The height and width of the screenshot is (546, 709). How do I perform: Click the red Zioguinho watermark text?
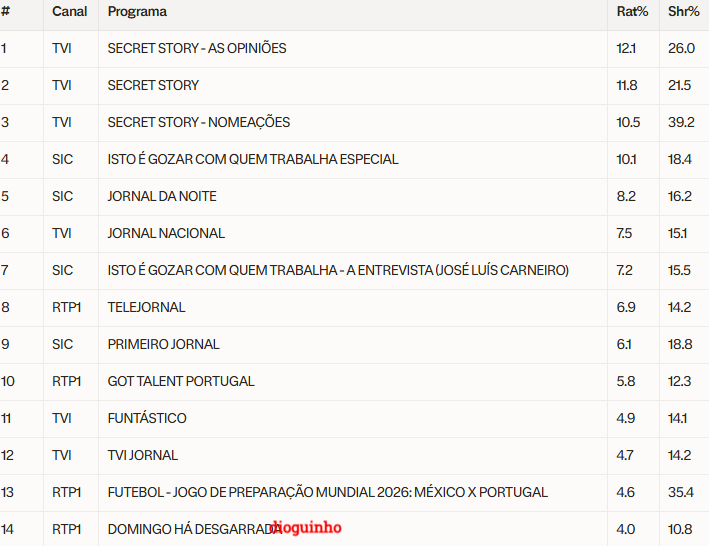pos(307,527)
